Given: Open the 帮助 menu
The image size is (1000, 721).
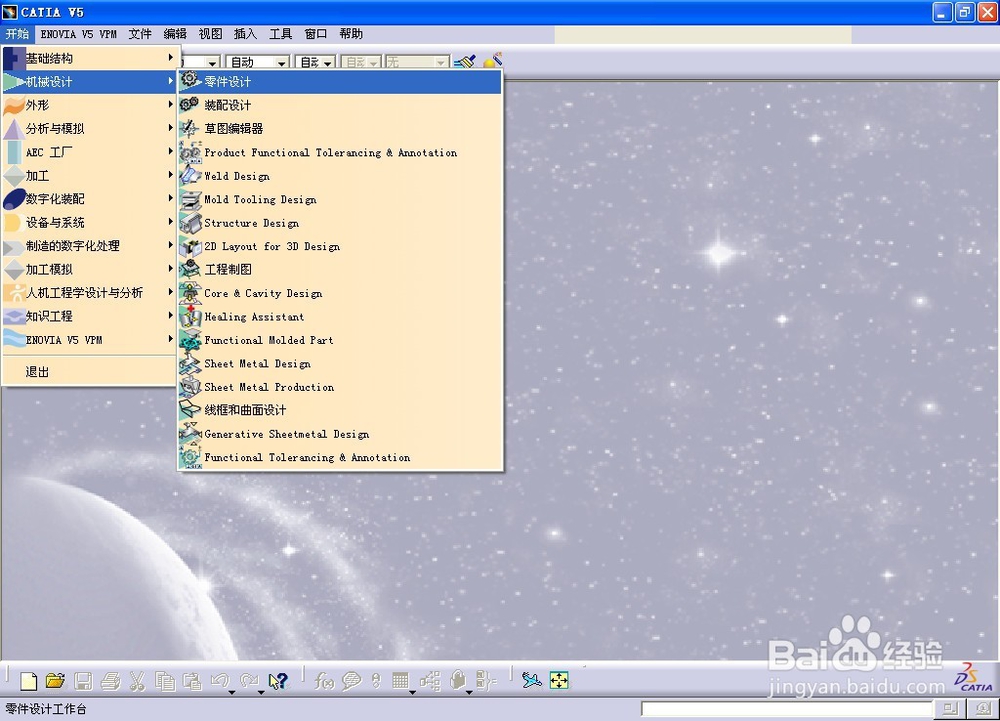Looking at the screenshot, I should coord(351,34).
